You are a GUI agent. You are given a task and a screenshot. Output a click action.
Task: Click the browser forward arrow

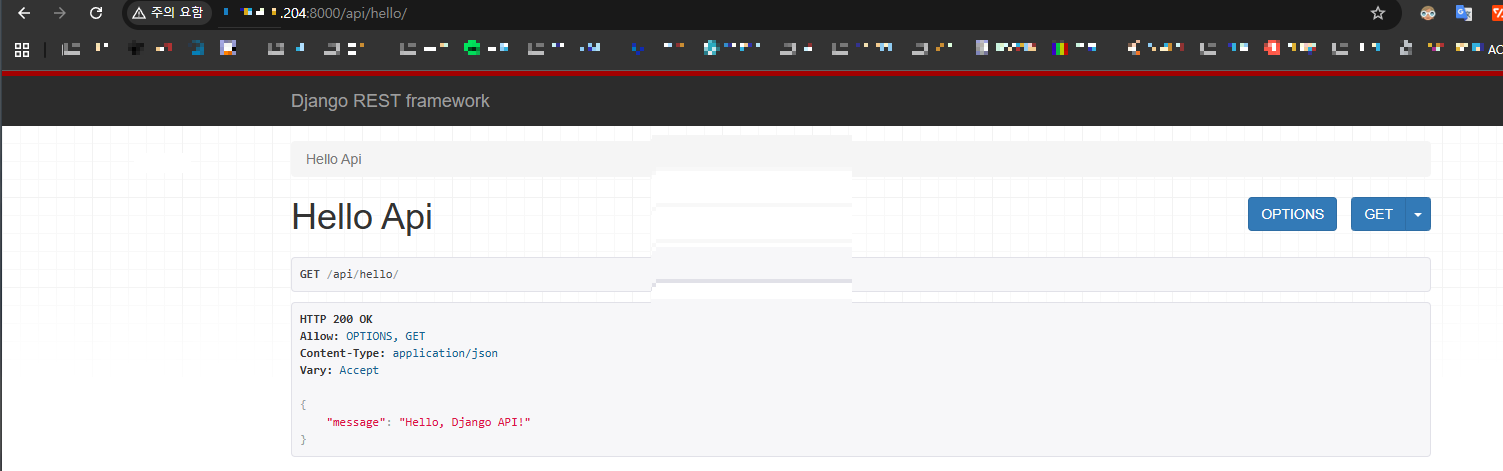(x=60, y=13)
